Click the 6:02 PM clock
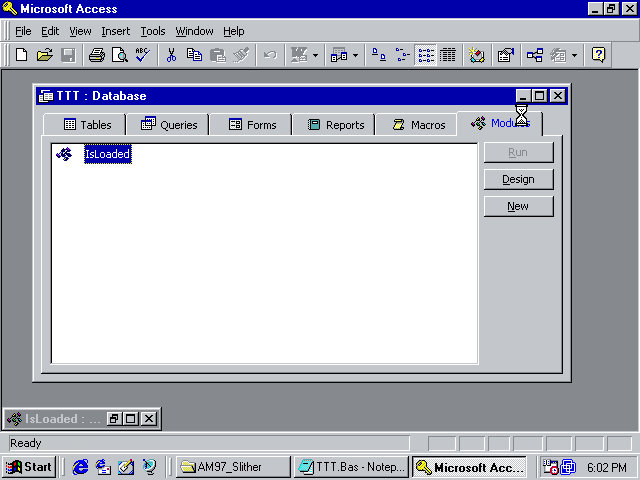Viewport: 640px width, 480px height. [607, 467]
